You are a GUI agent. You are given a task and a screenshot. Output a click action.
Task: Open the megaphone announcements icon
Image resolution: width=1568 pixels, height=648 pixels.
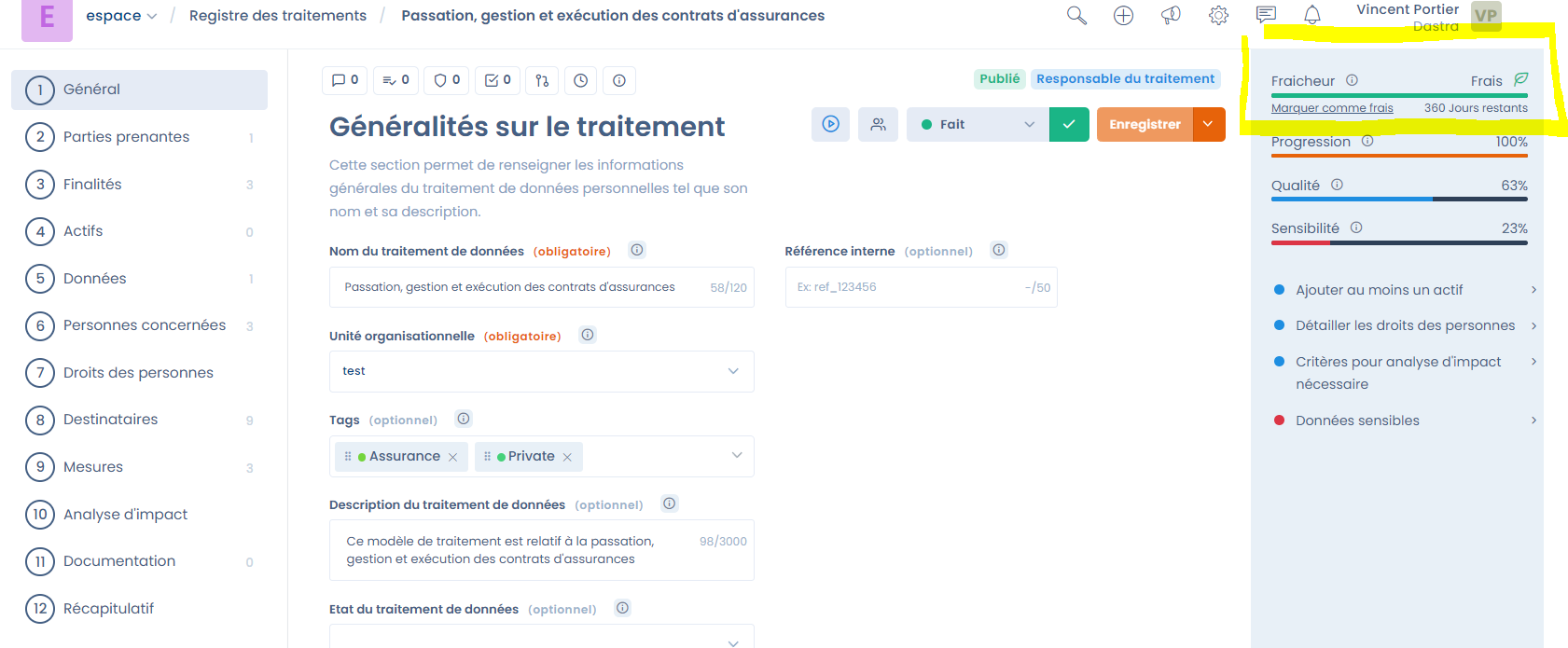point(1171,16)
